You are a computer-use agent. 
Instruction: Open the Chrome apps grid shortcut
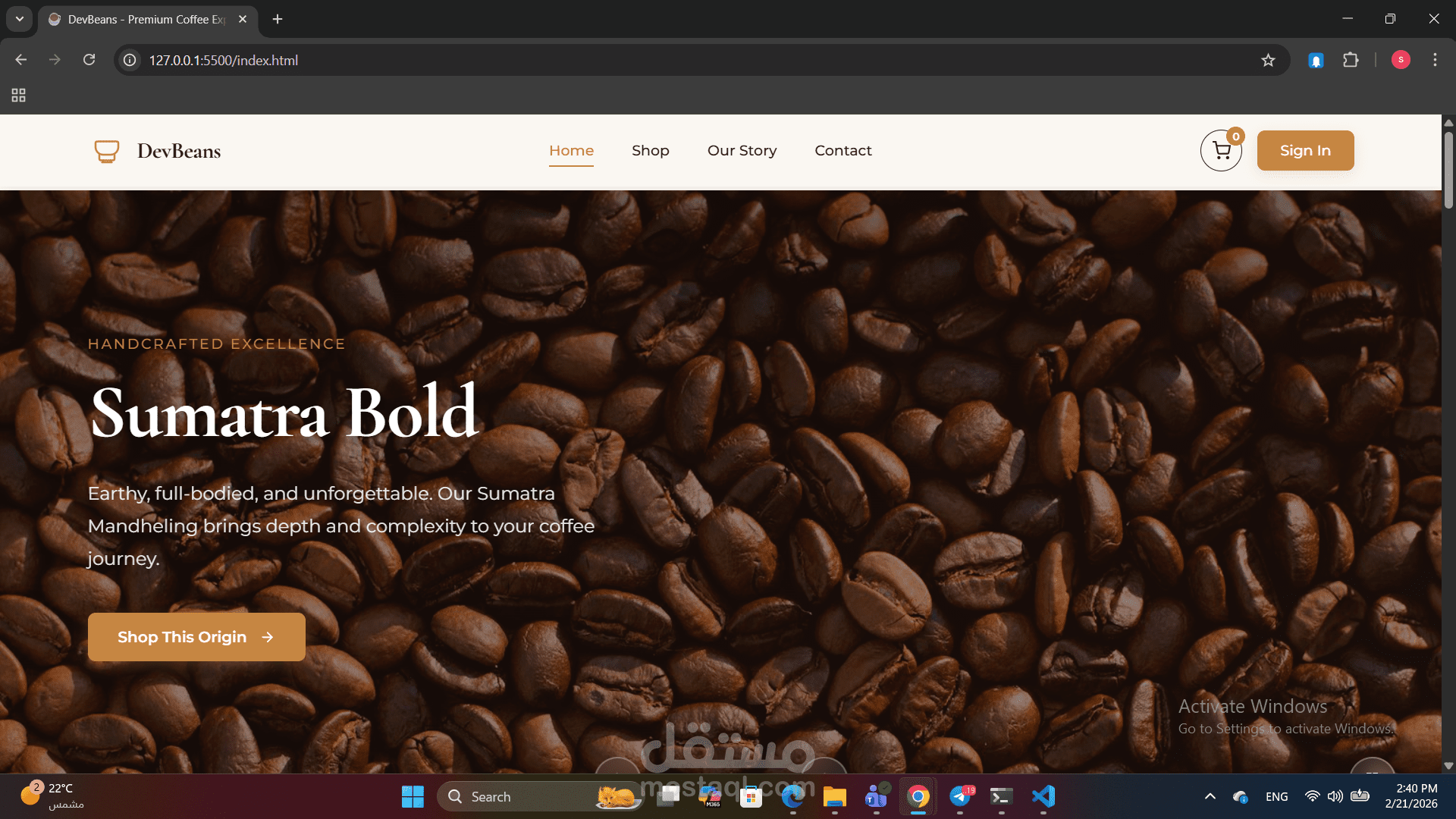(18, 96)
